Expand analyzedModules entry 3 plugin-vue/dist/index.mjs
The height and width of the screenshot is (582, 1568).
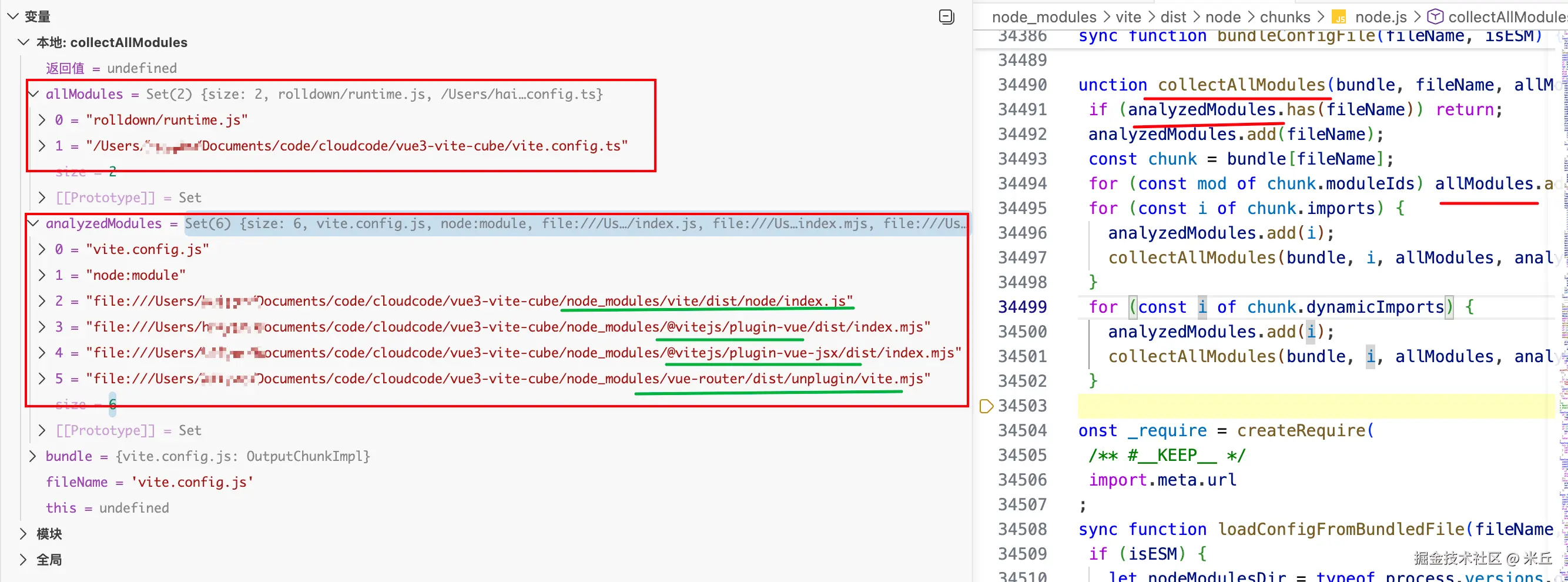42,327
